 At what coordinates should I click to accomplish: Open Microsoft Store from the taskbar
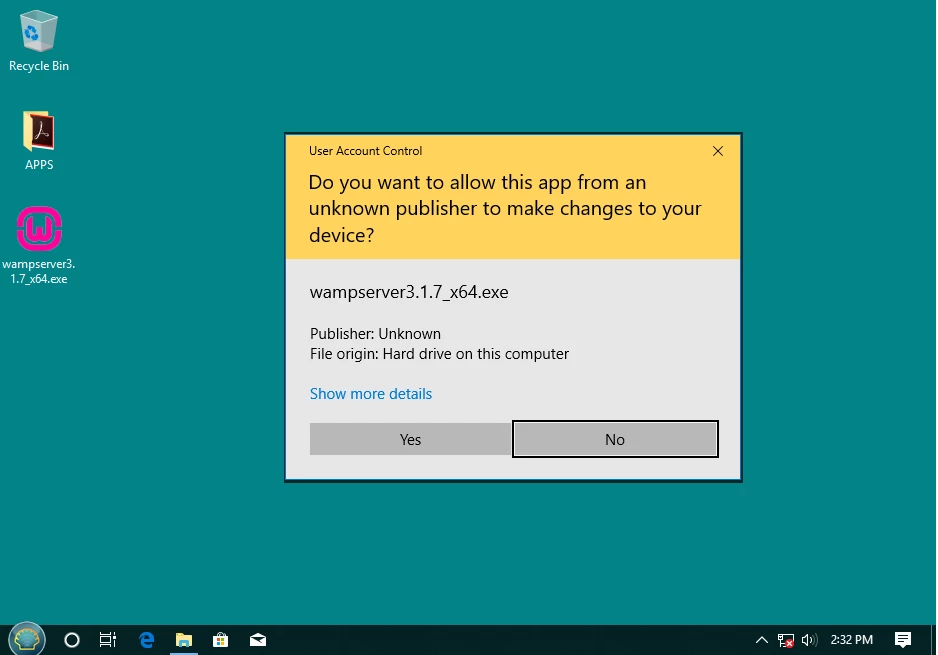(x=221, y=640)
